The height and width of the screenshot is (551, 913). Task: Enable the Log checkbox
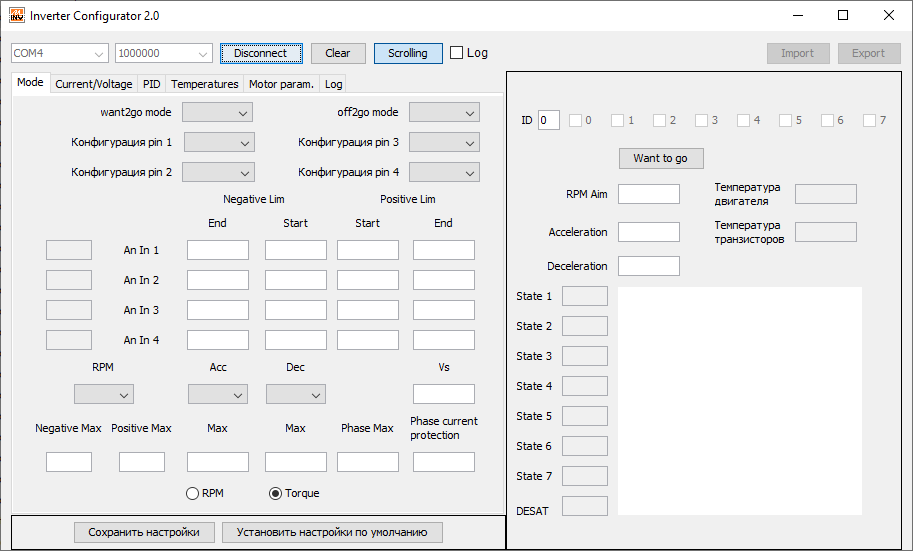457,53
